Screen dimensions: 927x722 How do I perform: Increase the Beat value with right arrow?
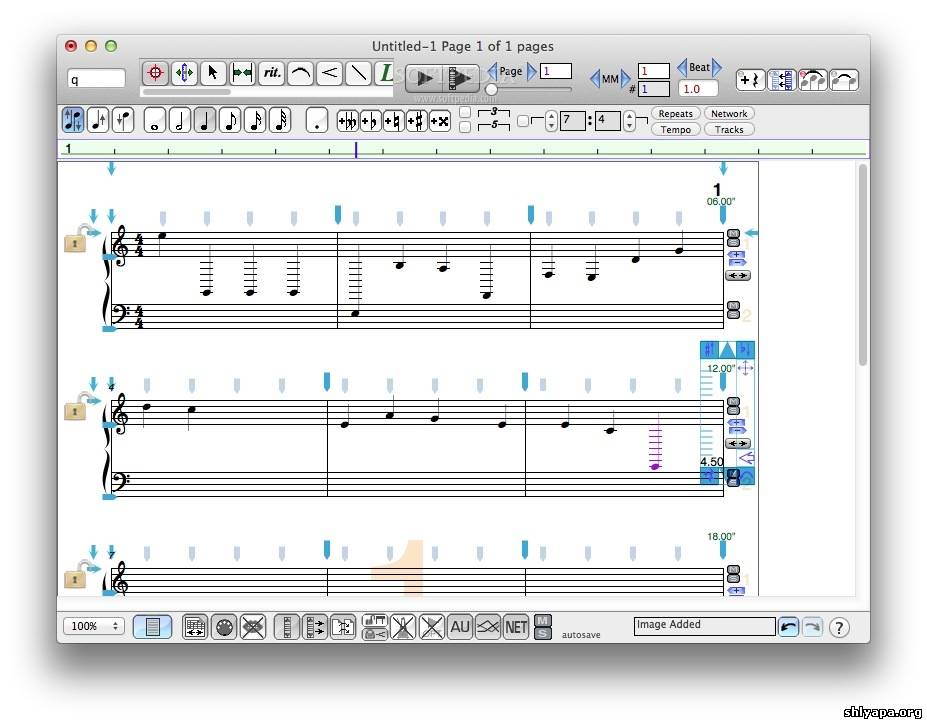(717, 67)
